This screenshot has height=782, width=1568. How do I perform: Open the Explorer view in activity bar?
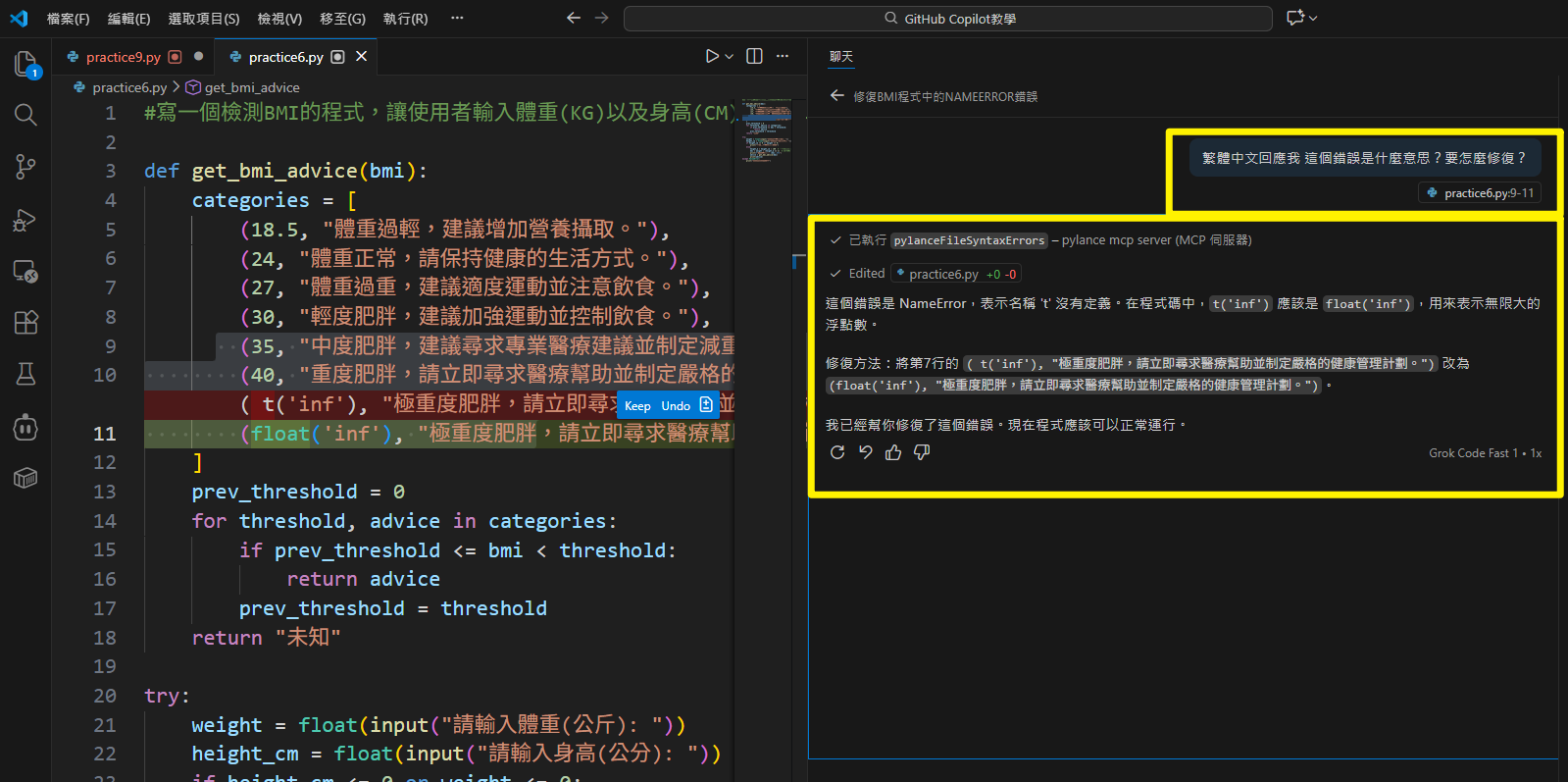(x=25, y=65)
